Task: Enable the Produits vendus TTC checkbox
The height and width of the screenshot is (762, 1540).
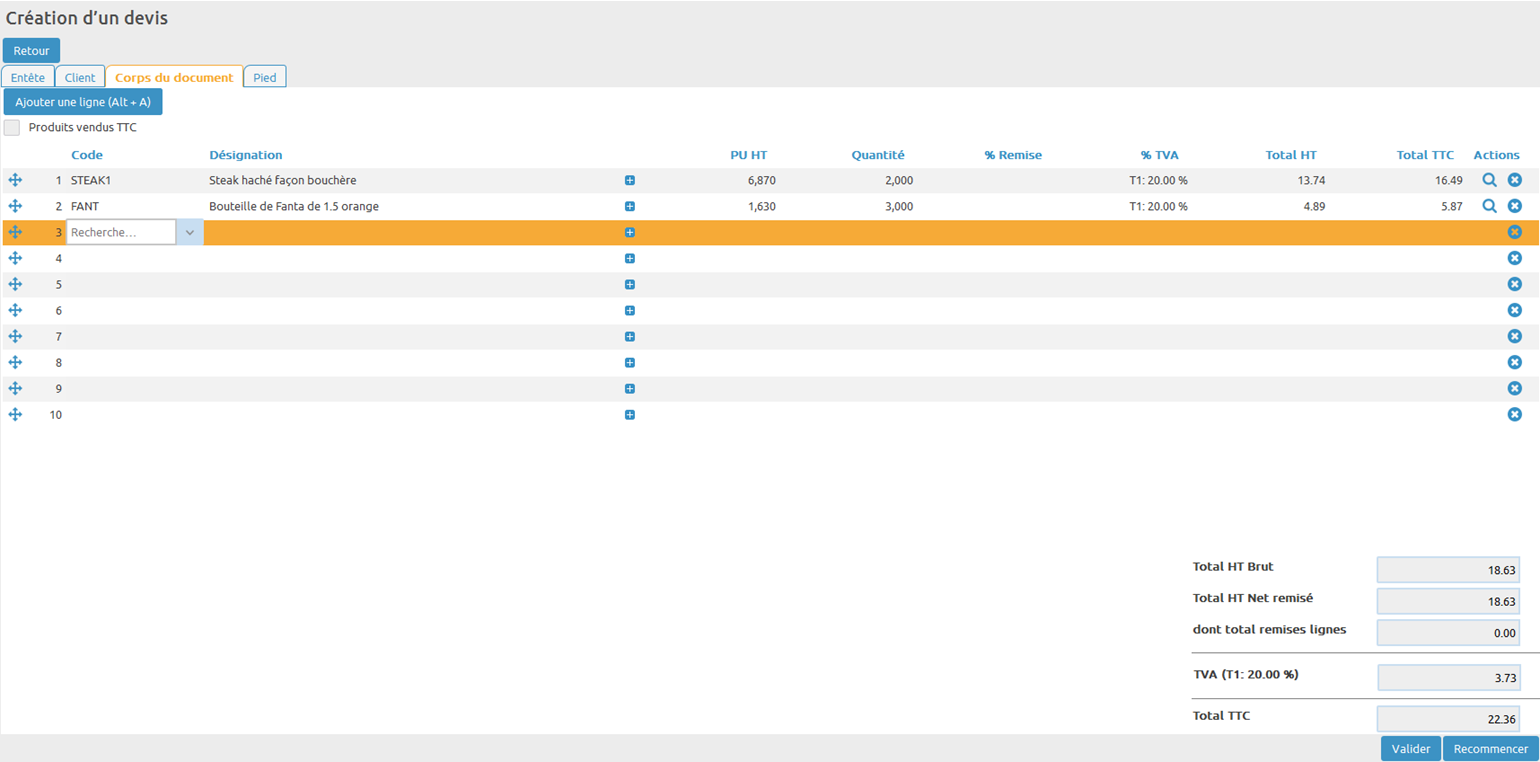Action: 12,128
